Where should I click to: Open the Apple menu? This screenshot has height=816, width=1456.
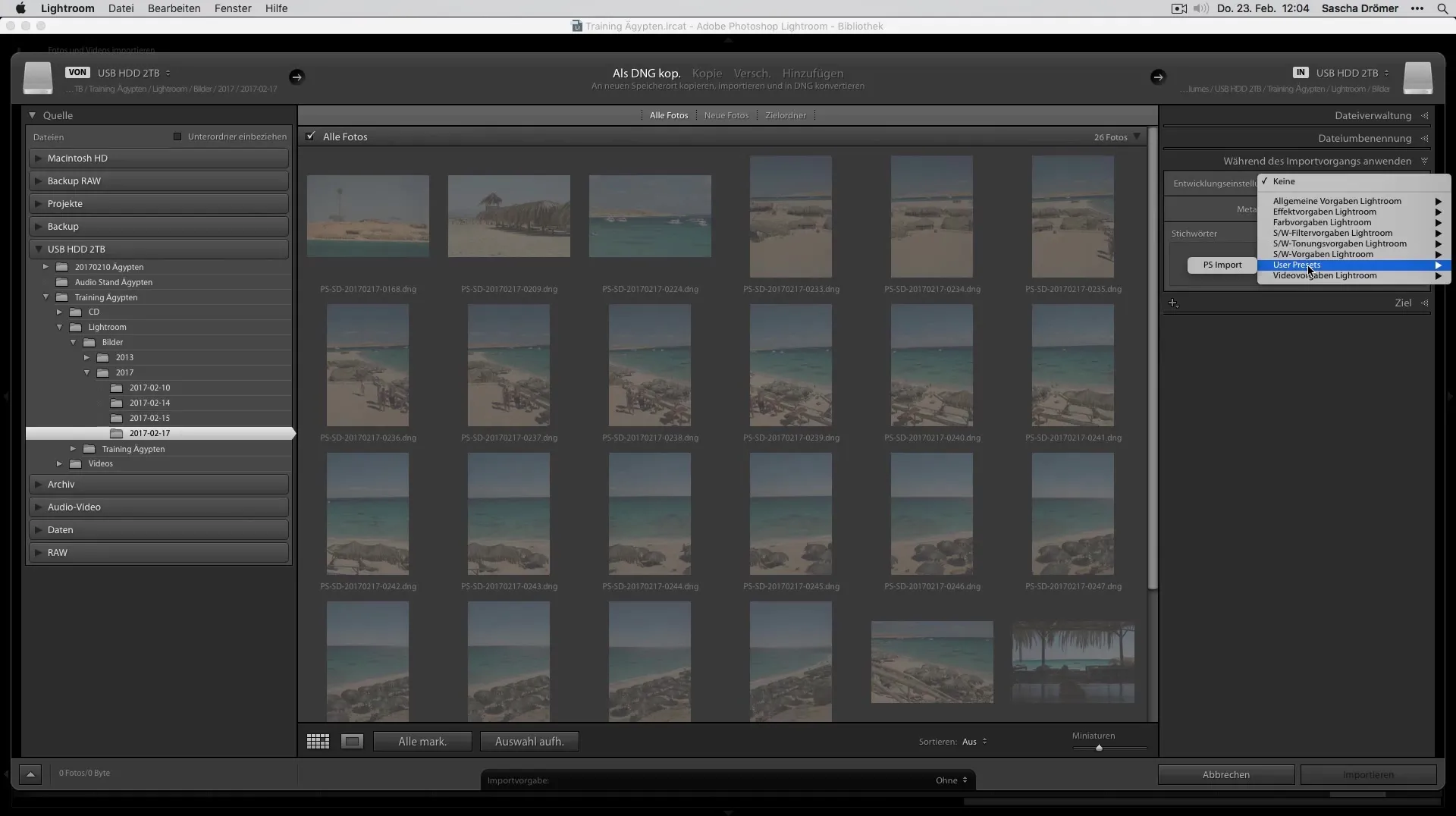20,8
